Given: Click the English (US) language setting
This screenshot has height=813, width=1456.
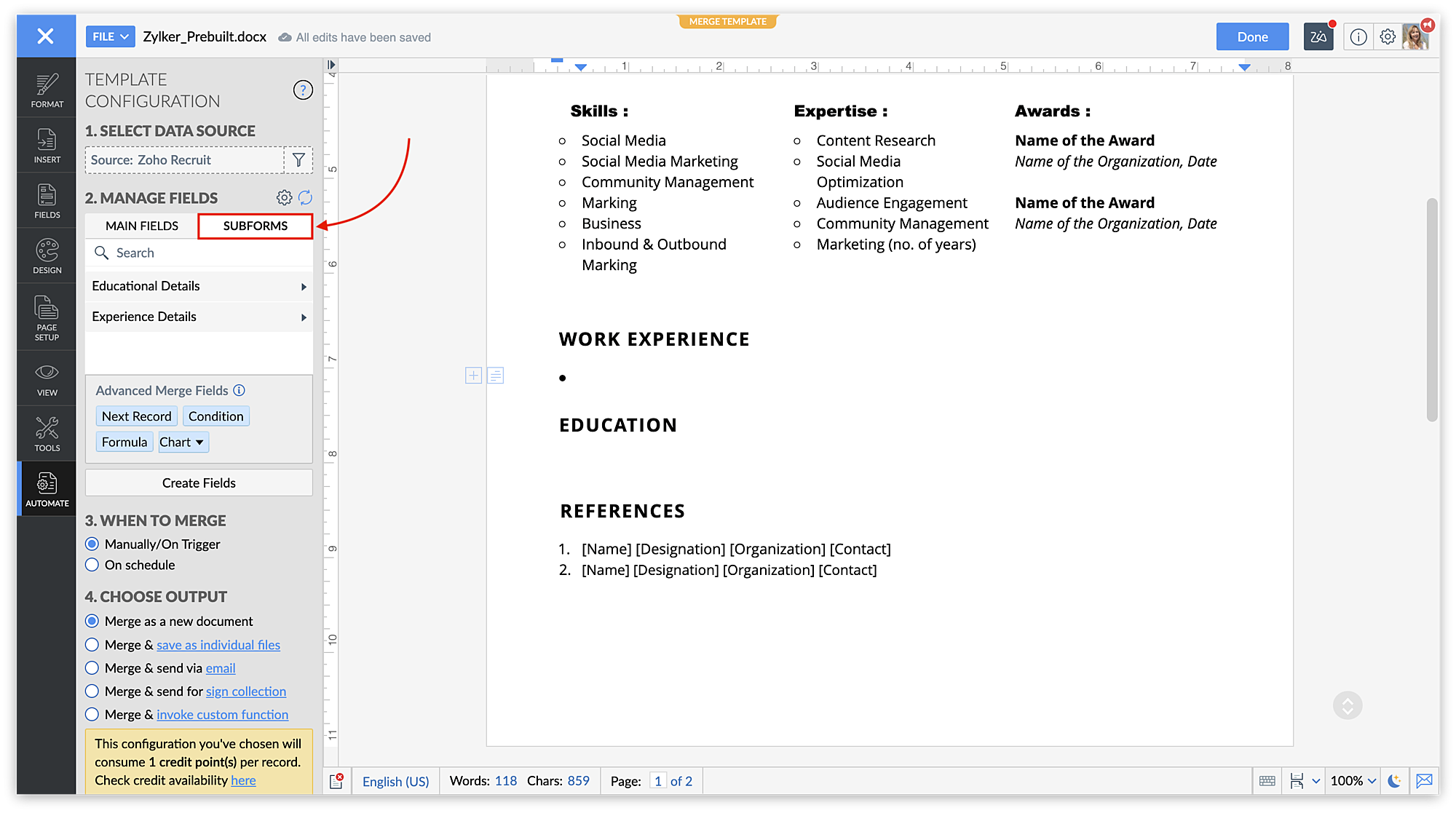Looking at the screenshot, I should coord(395,781).
